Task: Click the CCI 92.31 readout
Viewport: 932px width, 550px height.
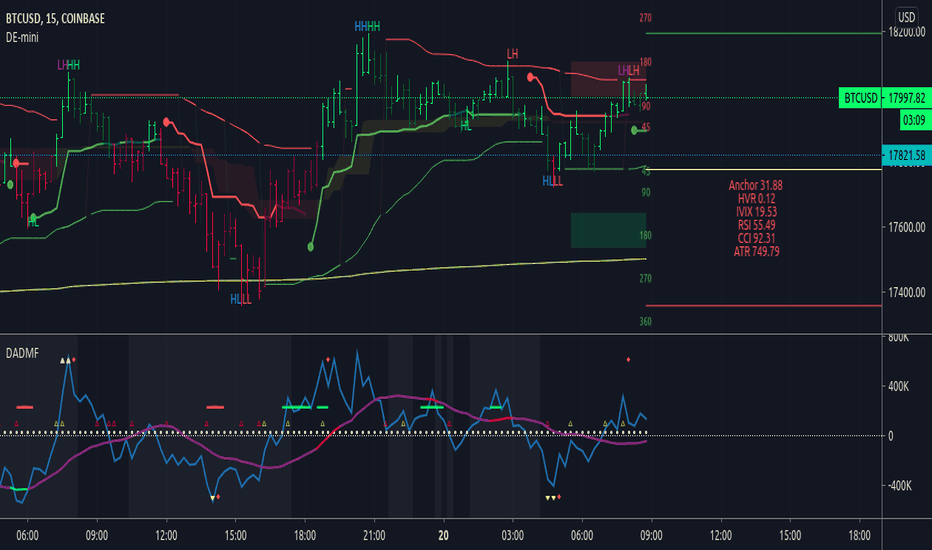Action: click(756, 238)
